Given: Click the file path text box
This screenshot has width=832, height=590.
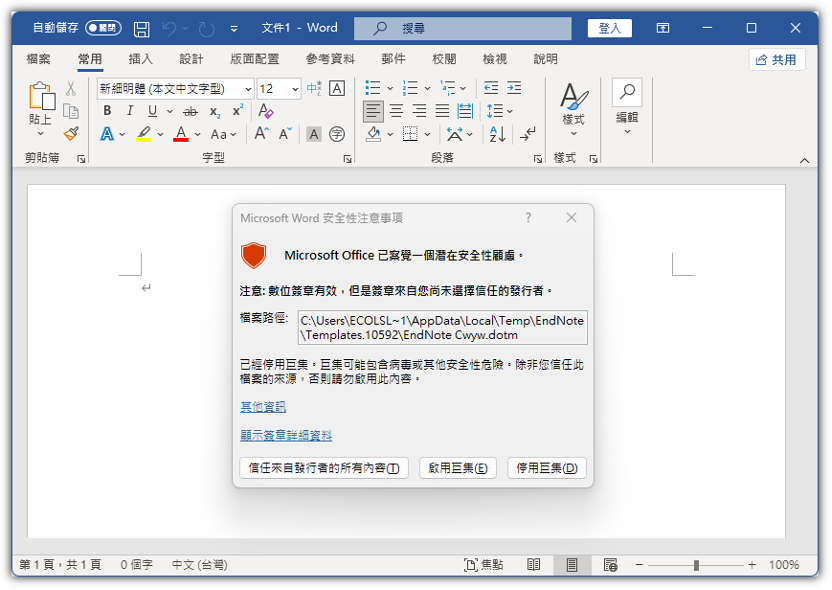Looking at the screenshot, I should (x=443, y=328).
